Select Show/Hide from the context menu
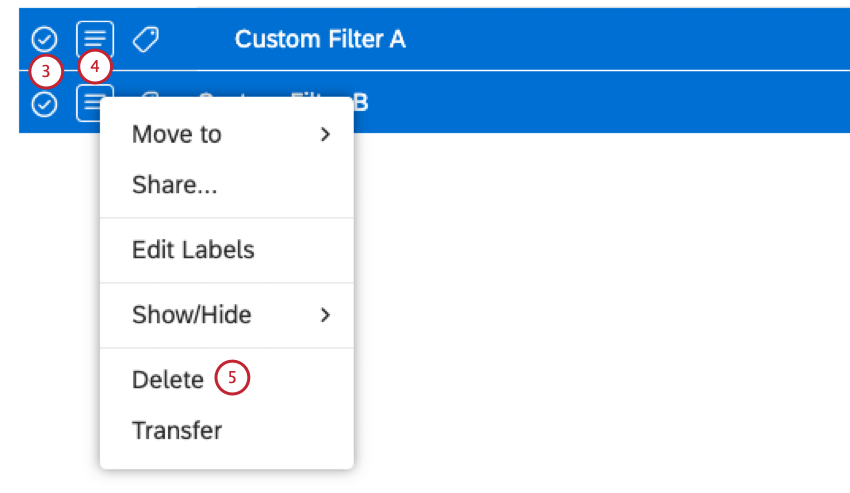Image resolution: width=850 pixels, height=493 pixels. (x=191, y=315)
